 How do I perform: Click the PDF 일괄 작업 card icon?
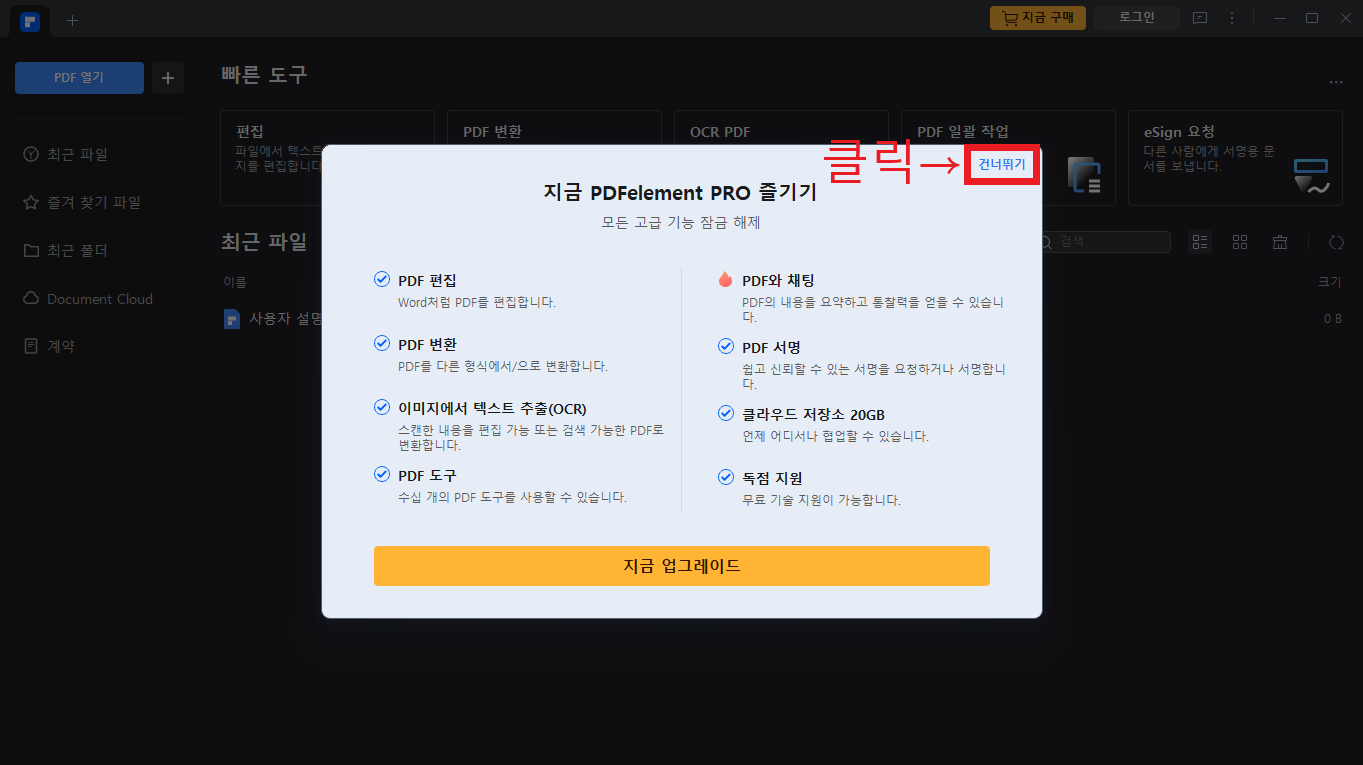click(1084, 175)
